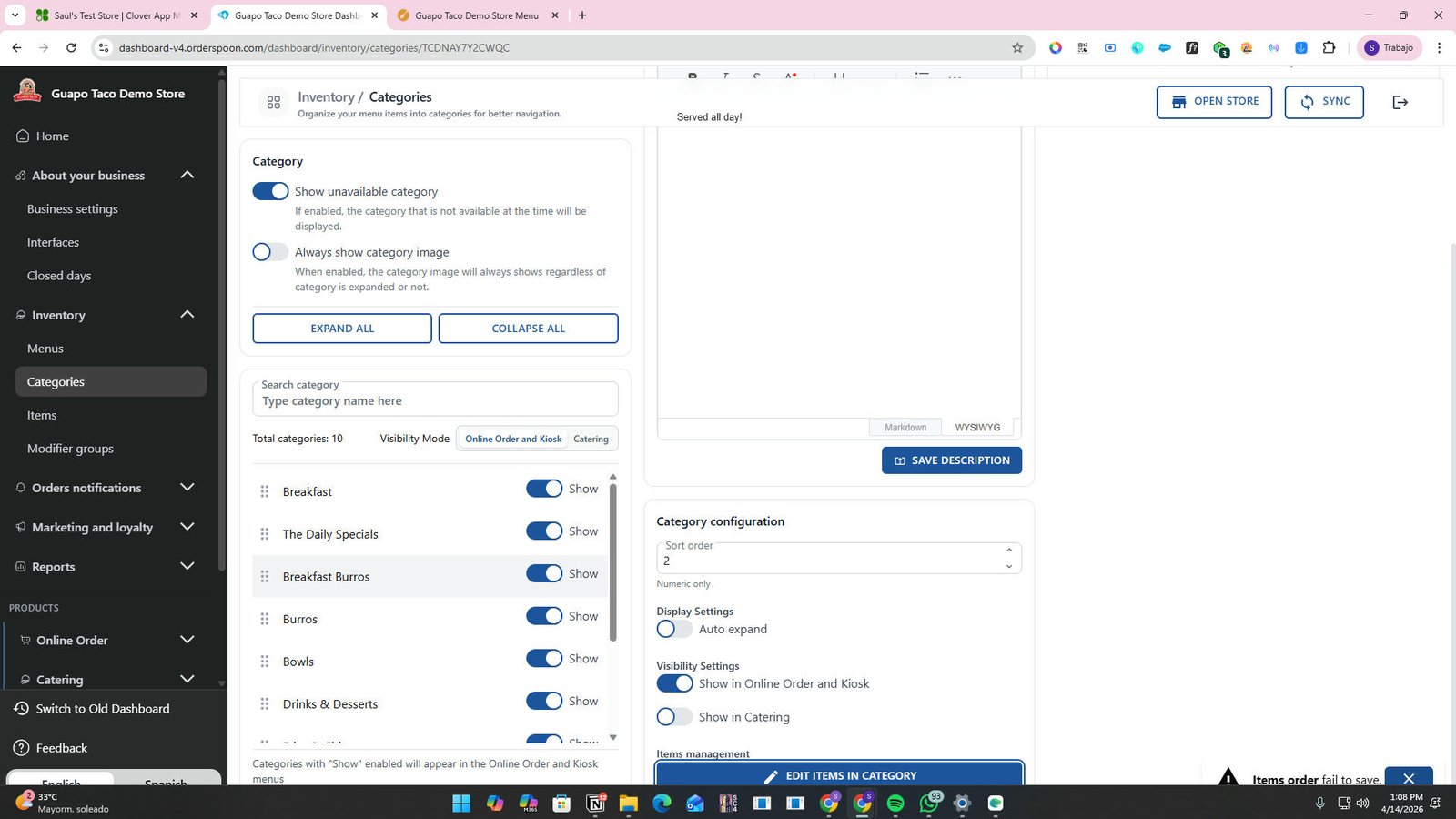Expand the Reports sidebar section

[187, 566]
